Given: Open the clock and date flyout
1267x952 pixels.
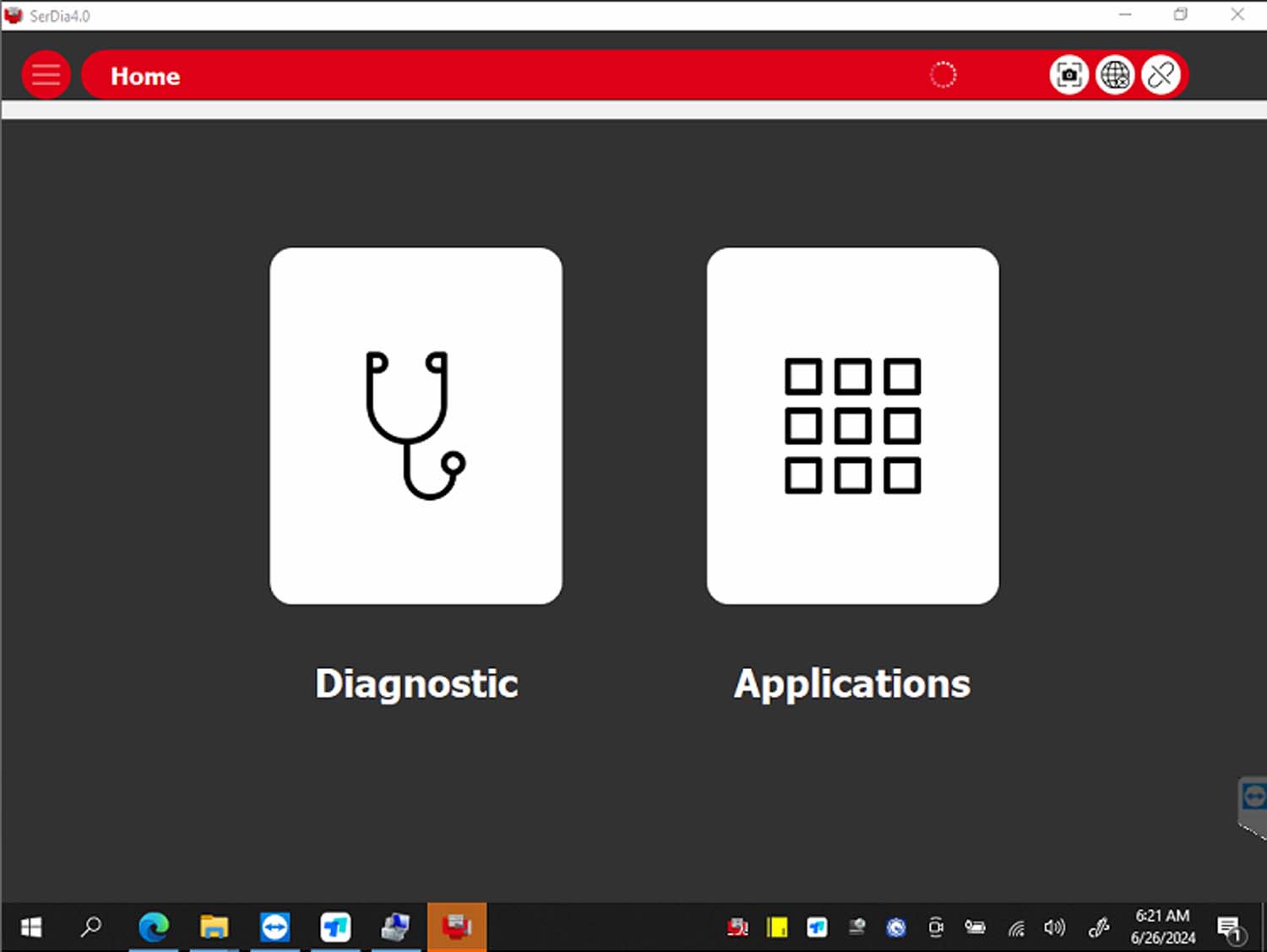Looking at the screenshot, I should [x=1162, y=928].
